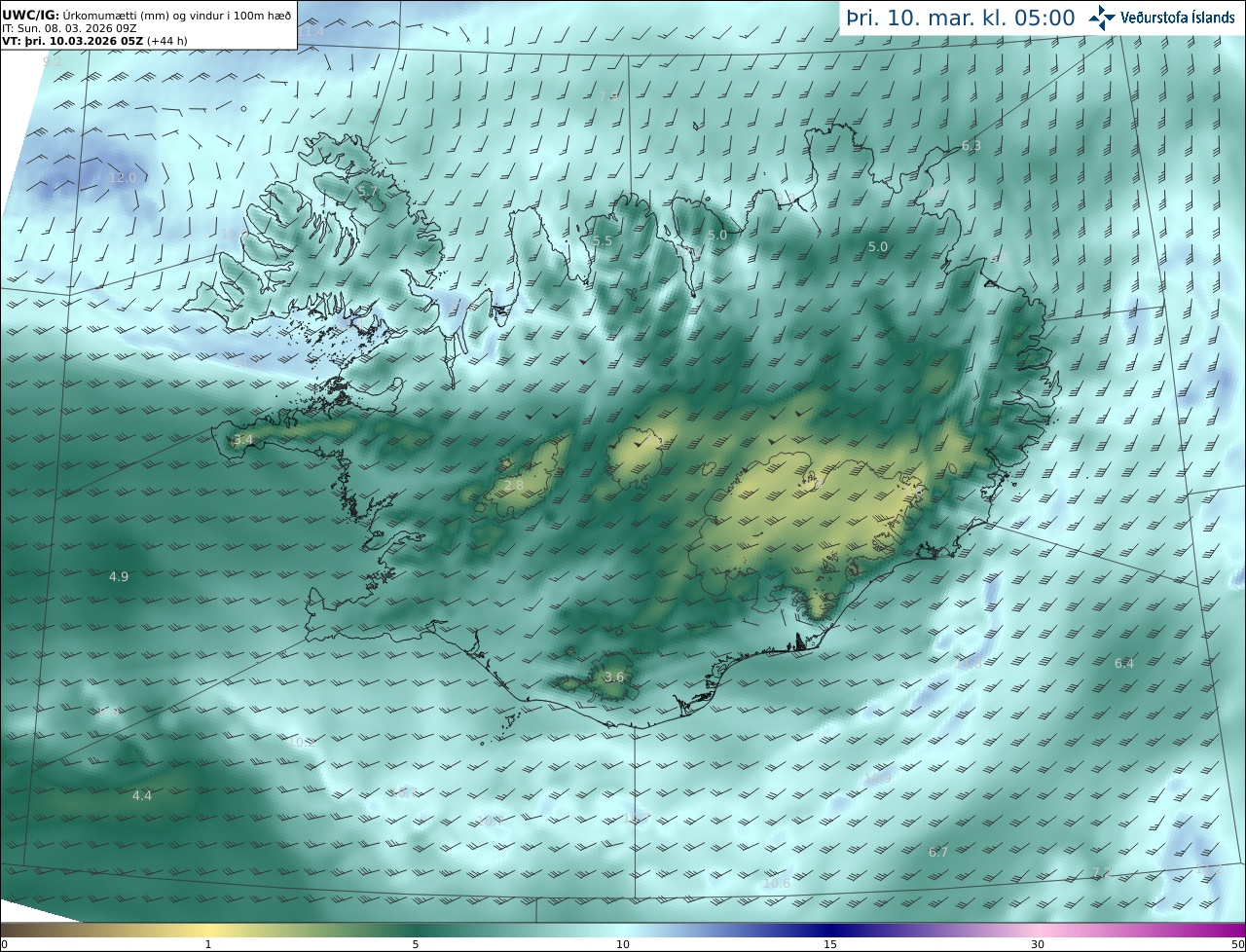The width and height of the screenshot is (1246, 952).
Task: Click the 5 tick label on the colorbar
Action: (416, 944)
